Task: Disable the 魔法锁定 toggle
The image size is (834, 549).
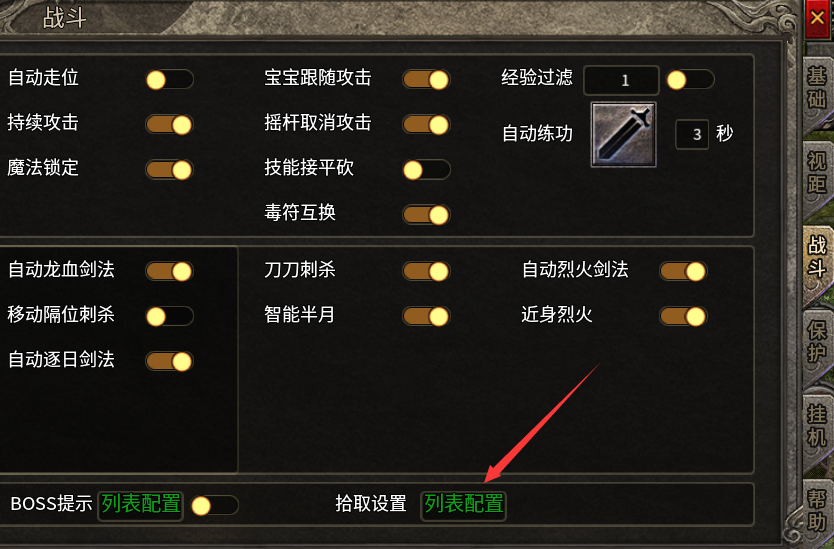Action: click(x=170, y=170)
